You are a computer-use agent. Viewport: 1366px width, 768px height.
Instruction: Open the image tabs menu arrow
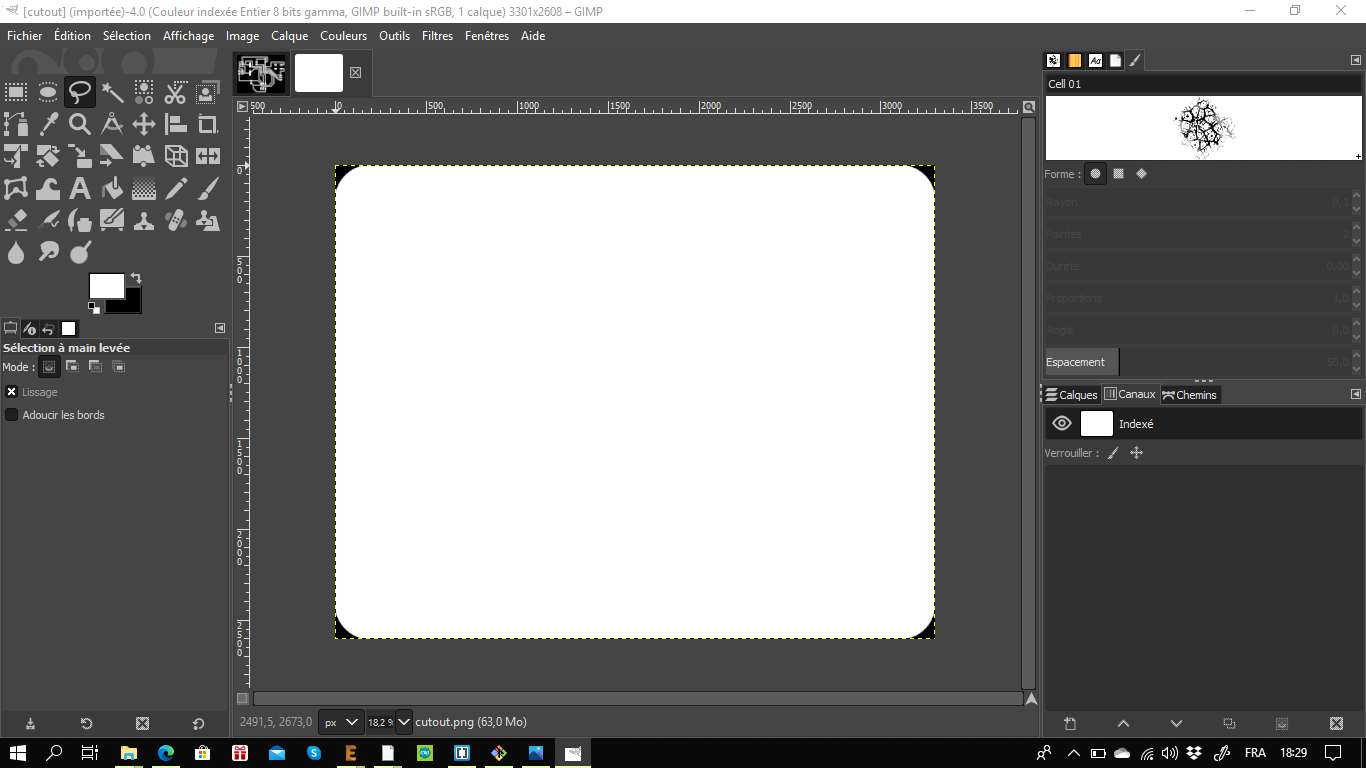click(242, 106)
